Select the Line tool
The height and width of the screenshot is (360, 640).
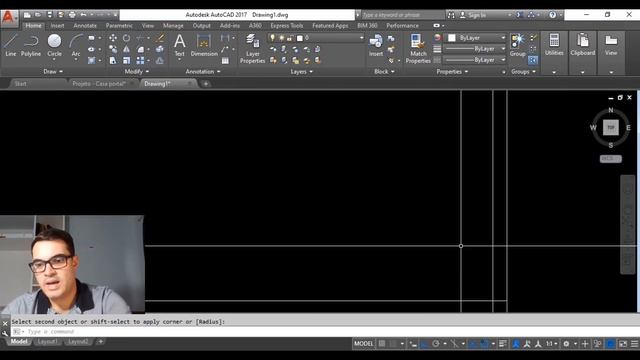click(x=11, y=45)
